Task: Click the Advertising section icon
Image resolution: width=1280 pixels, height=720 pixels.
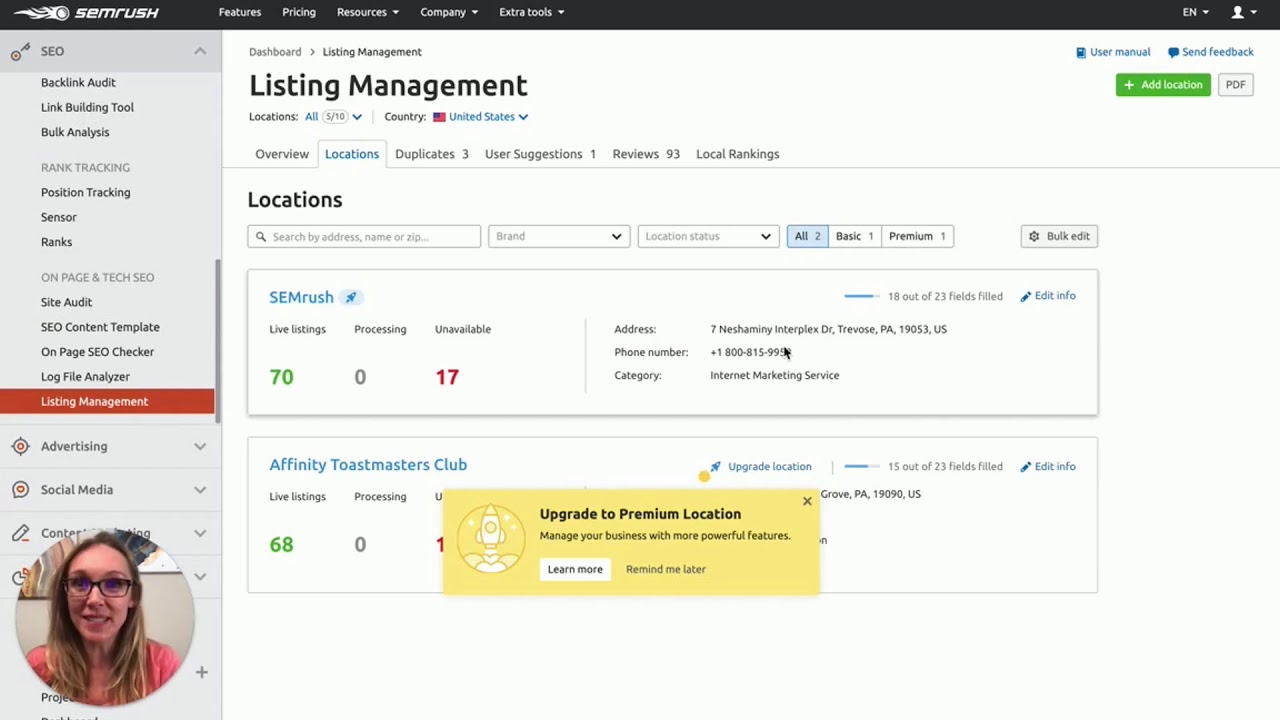Action: pyautogui.click(x=20, y=446)
